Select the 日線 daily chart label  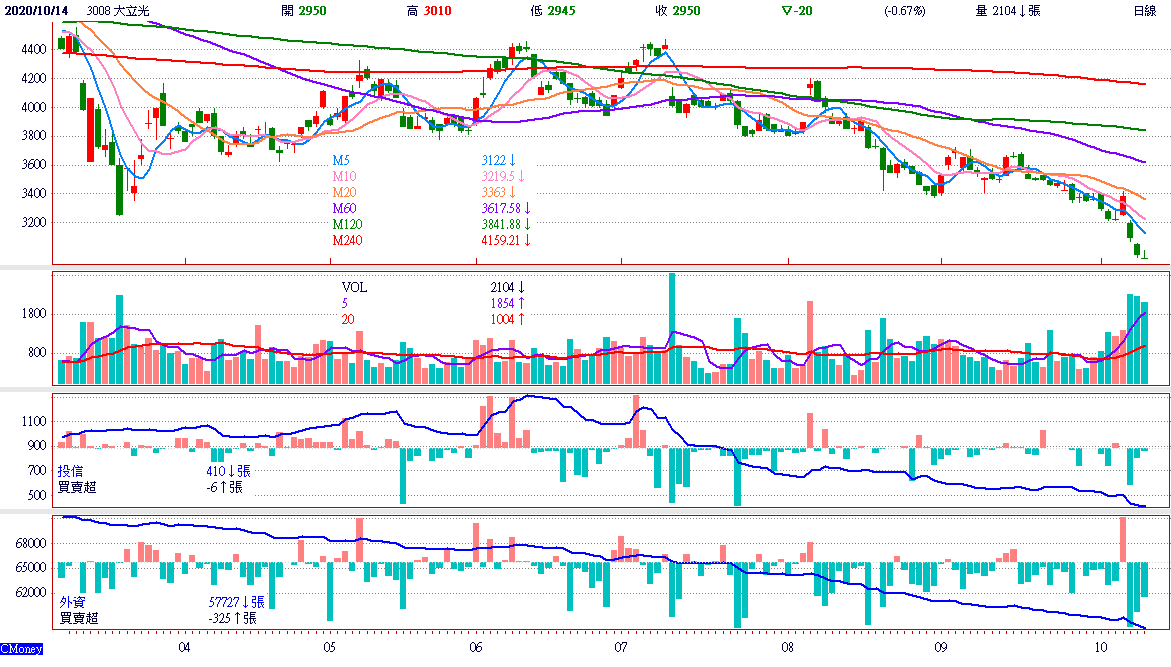coord(1145,11)
